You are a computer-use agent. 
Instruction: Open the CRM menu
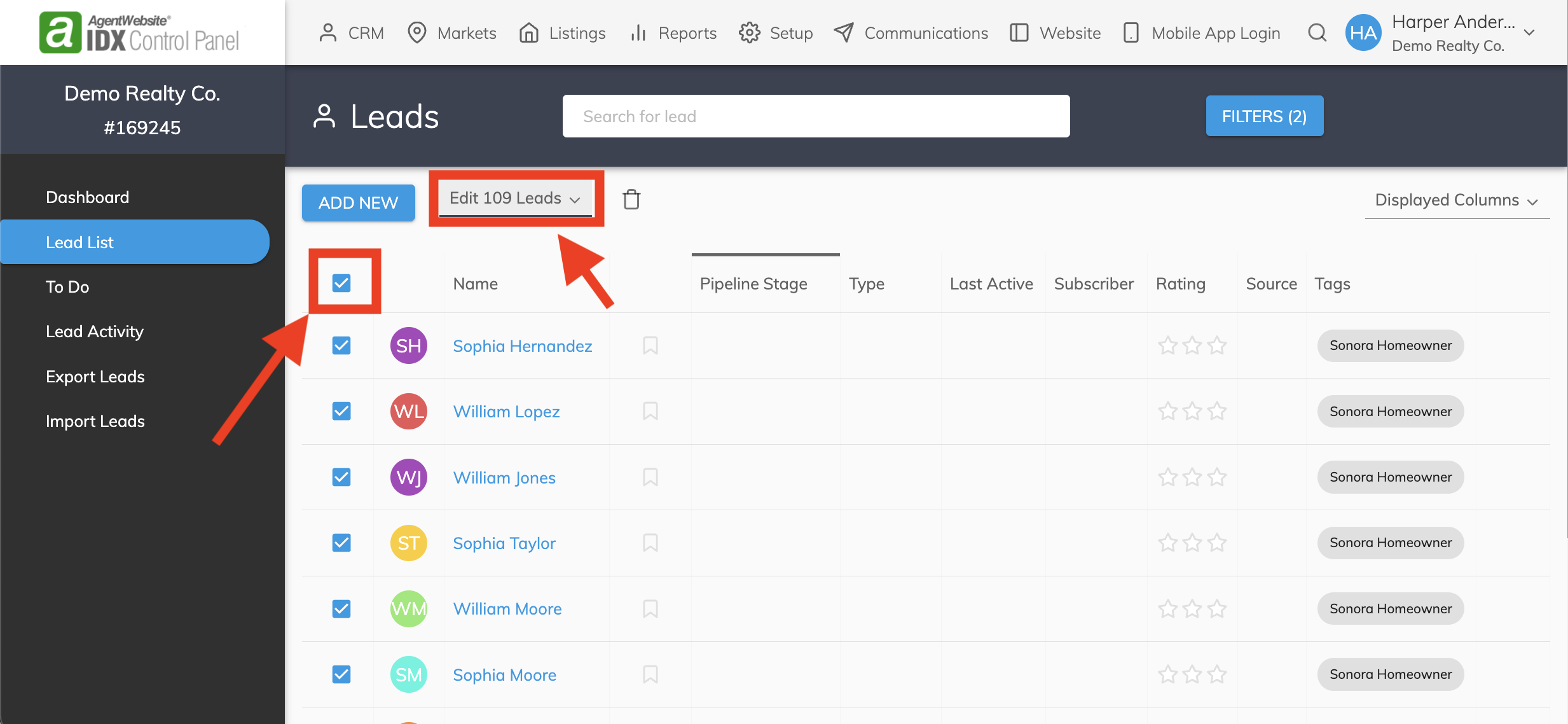click(351, 33)
